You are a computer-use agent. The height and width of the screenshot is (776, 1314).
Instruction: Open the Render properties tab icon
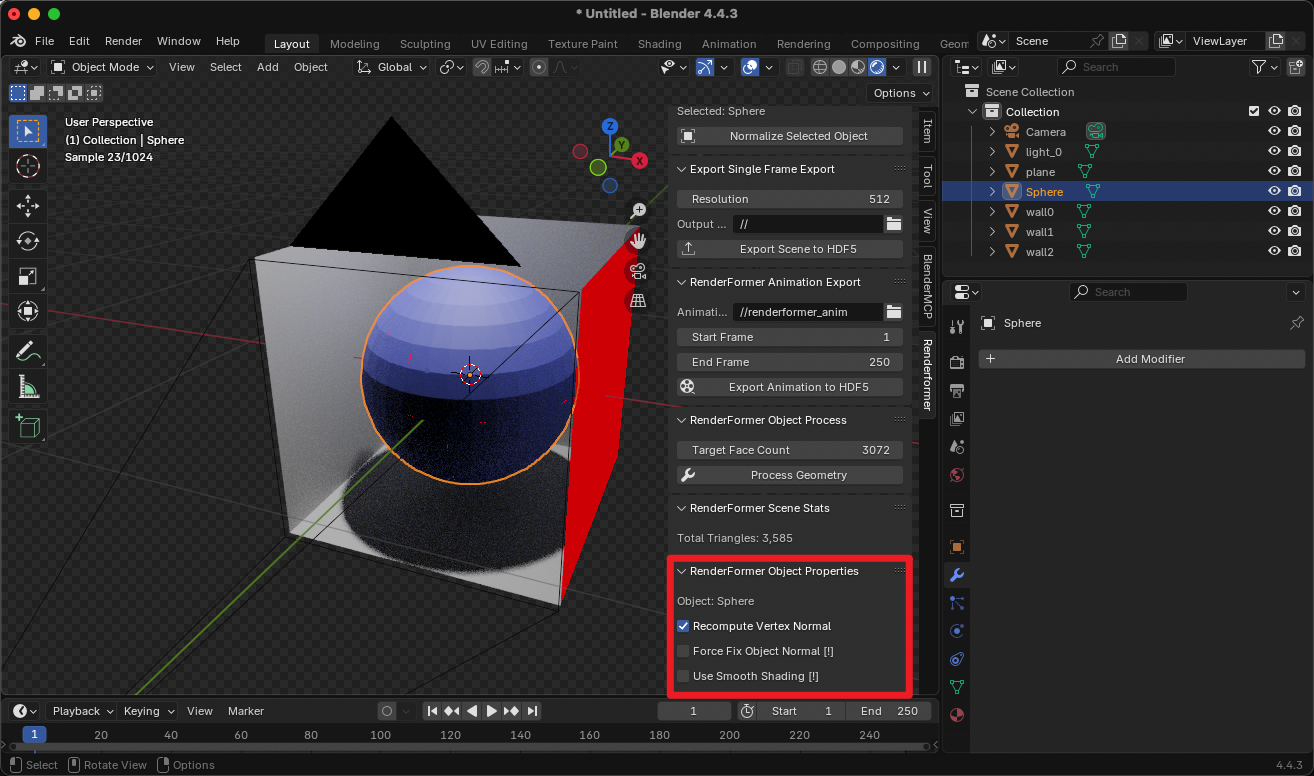(957, 362)
